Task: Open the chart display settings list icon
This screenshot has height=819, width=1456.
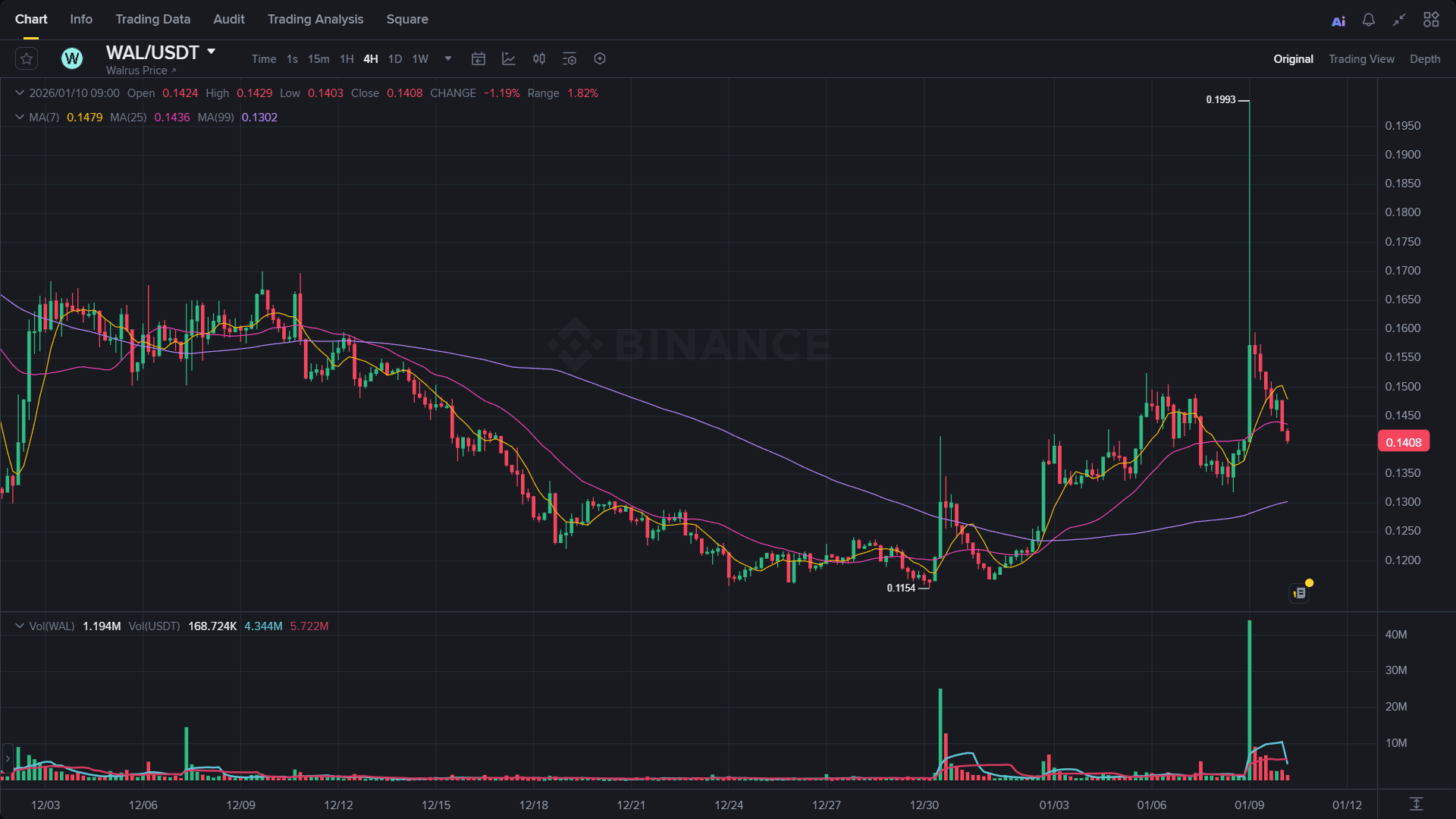Action: click(570, 58)
